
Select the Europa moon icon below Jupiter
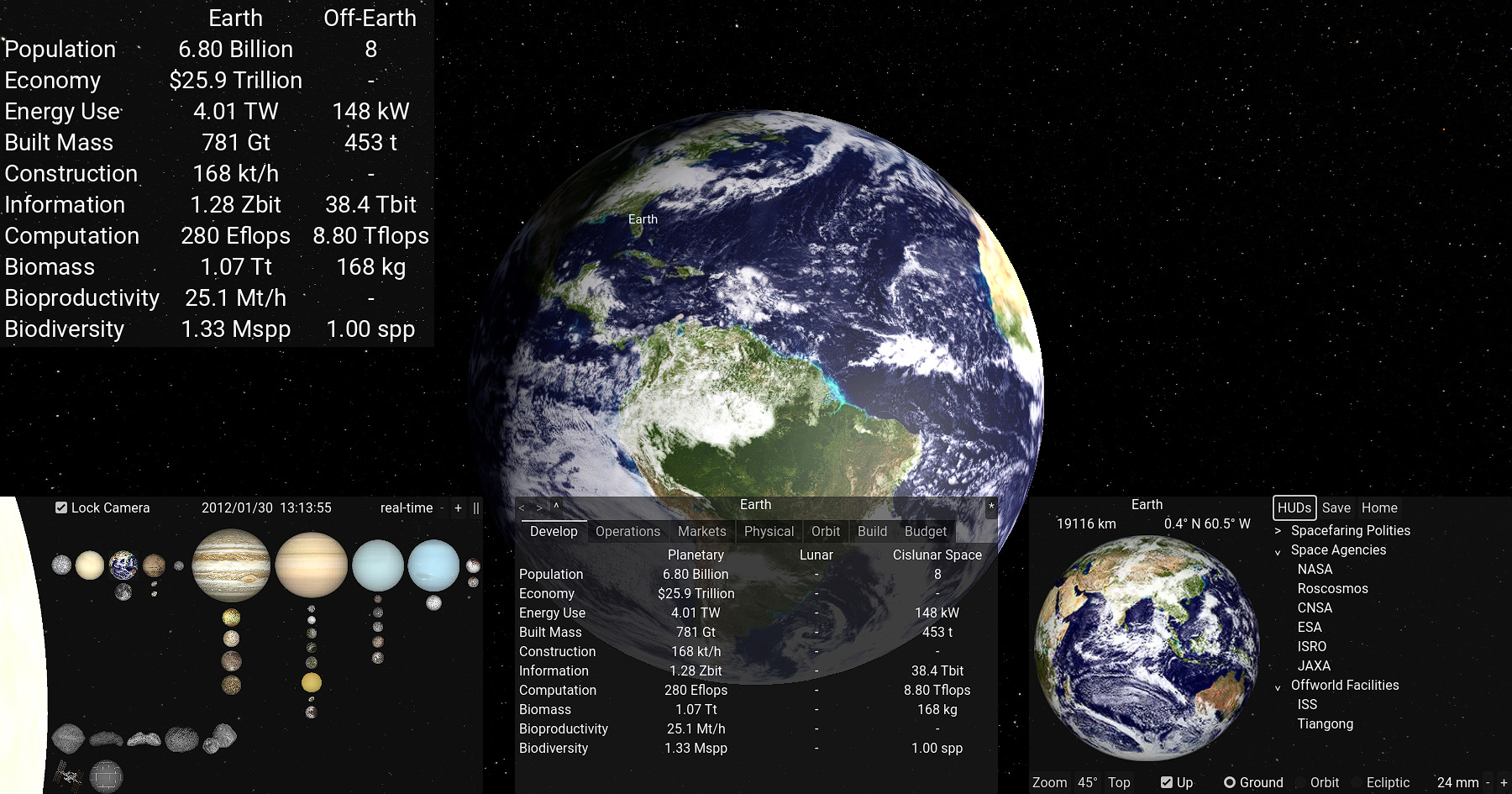coord(231,639)
